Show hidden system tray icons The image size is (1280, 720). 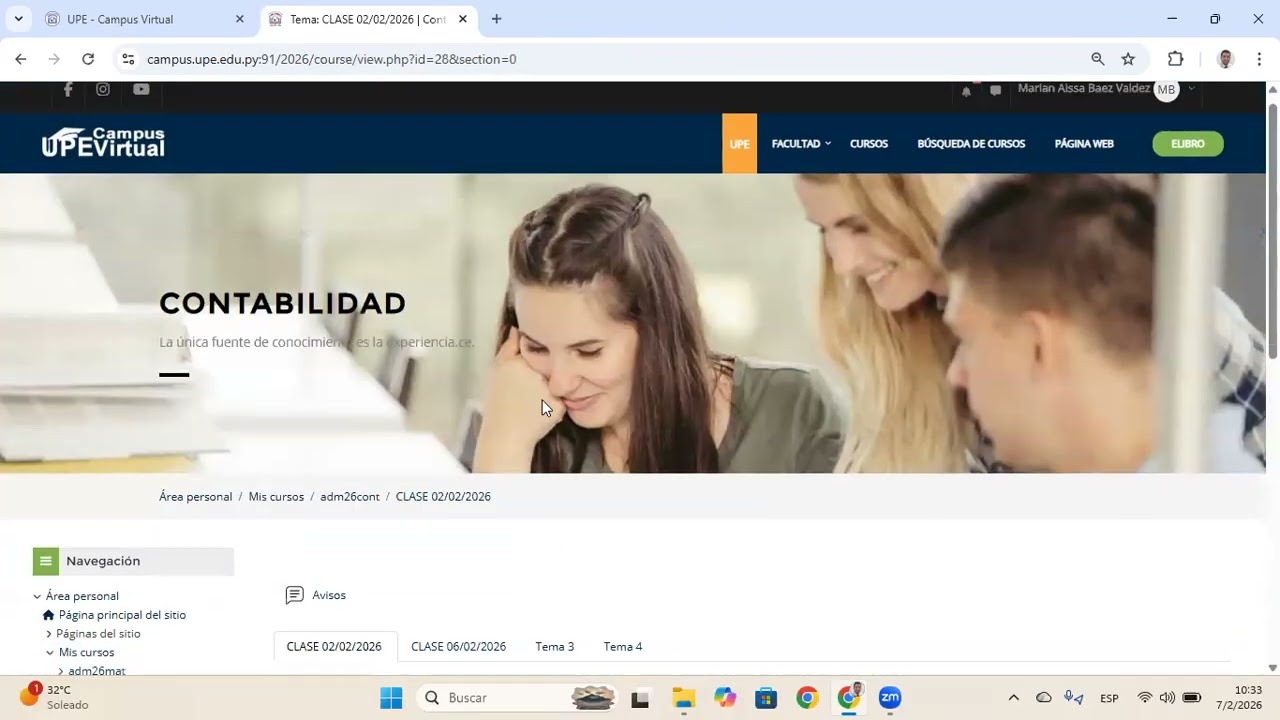point(1013,698)
